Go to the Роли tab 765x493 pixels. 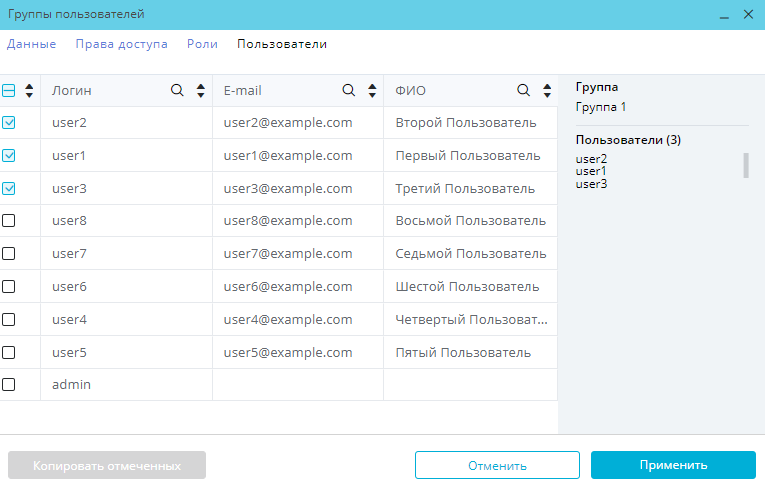point(202,44)
